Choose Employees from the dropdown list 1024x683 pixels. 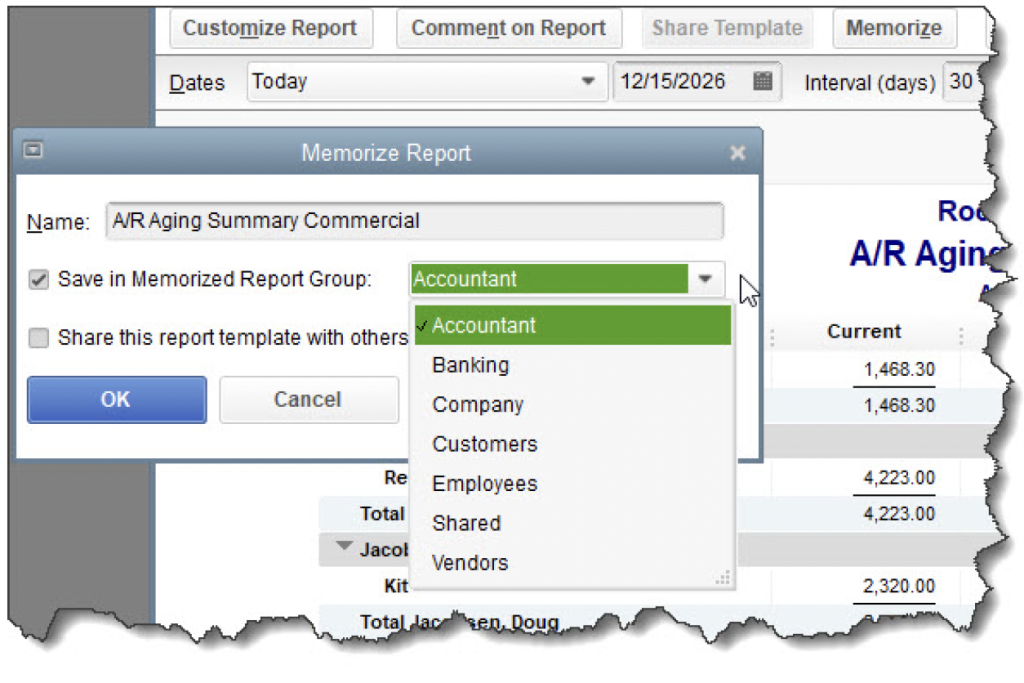[x=484, y=484]
